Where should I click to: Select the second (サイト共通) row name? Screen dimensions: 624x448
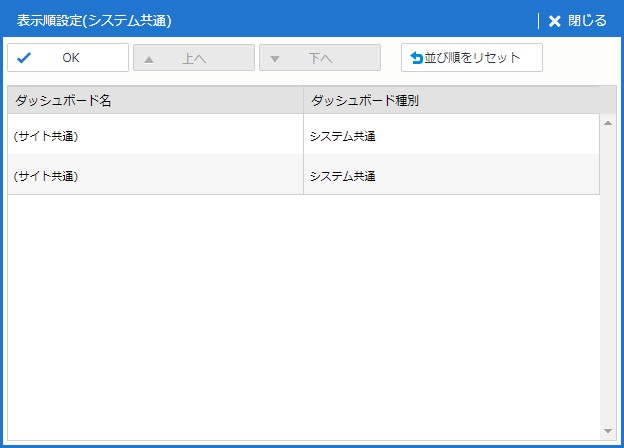tap(46, 176)
